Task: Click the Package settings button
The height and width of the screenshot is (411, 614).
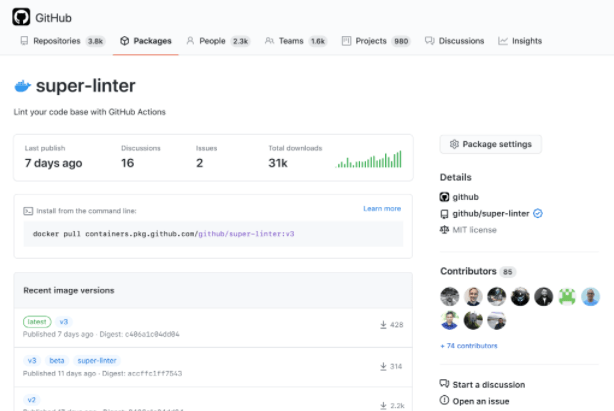Action: click(490, 144)
